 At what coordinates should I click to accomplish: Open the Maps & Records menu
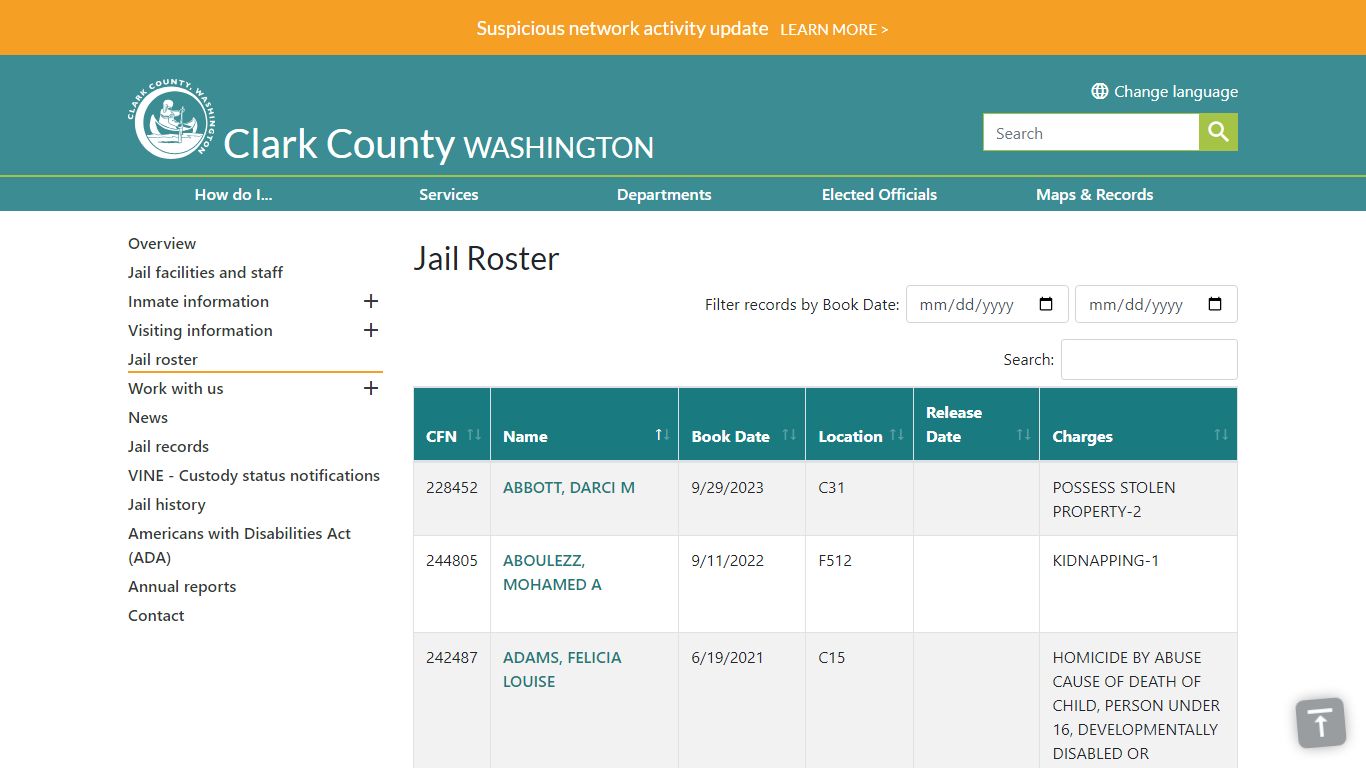click(x=1094, y=195)
